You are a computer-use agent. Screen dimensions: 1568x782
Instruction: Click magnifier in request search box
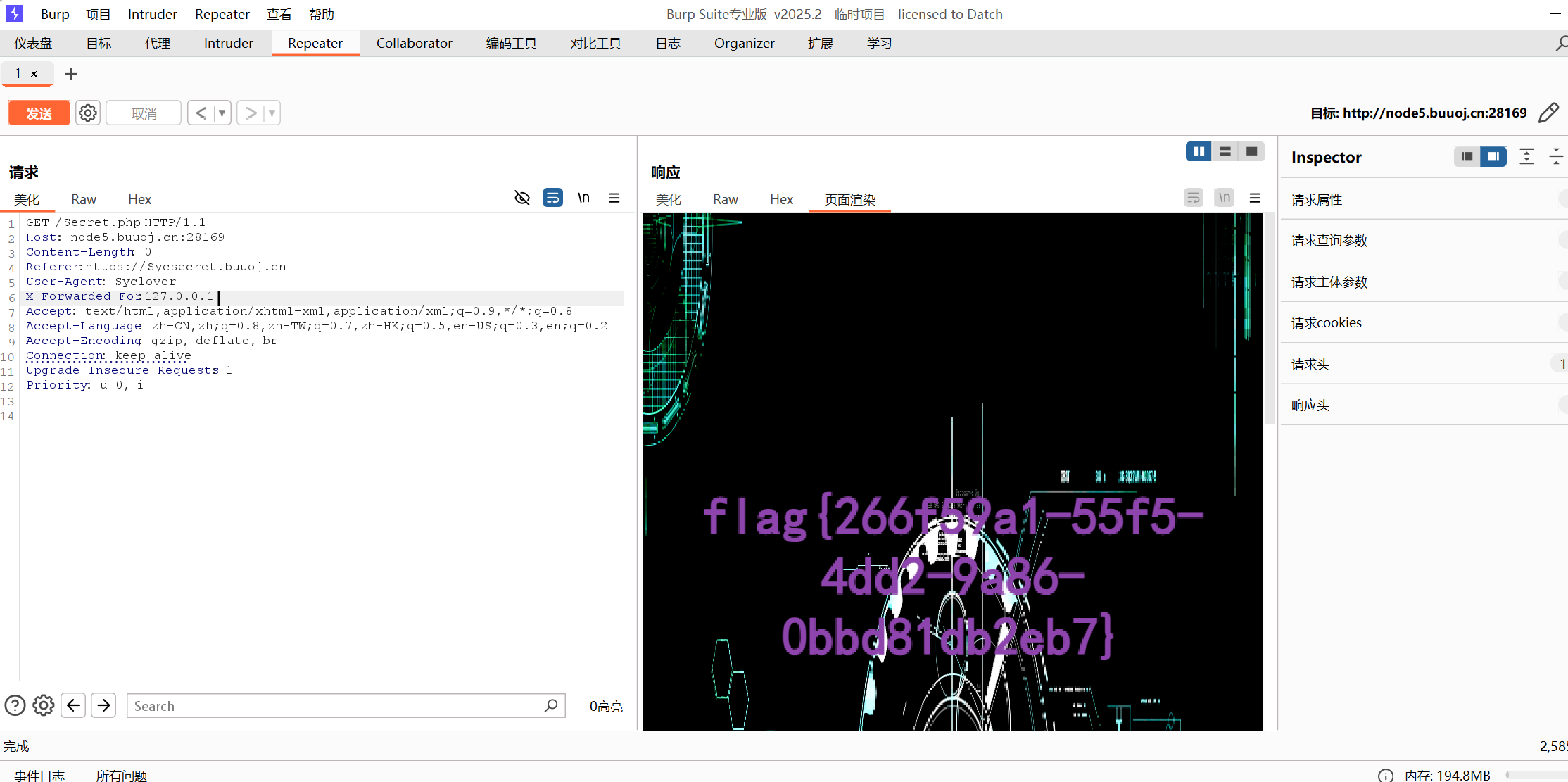[551, 705]
